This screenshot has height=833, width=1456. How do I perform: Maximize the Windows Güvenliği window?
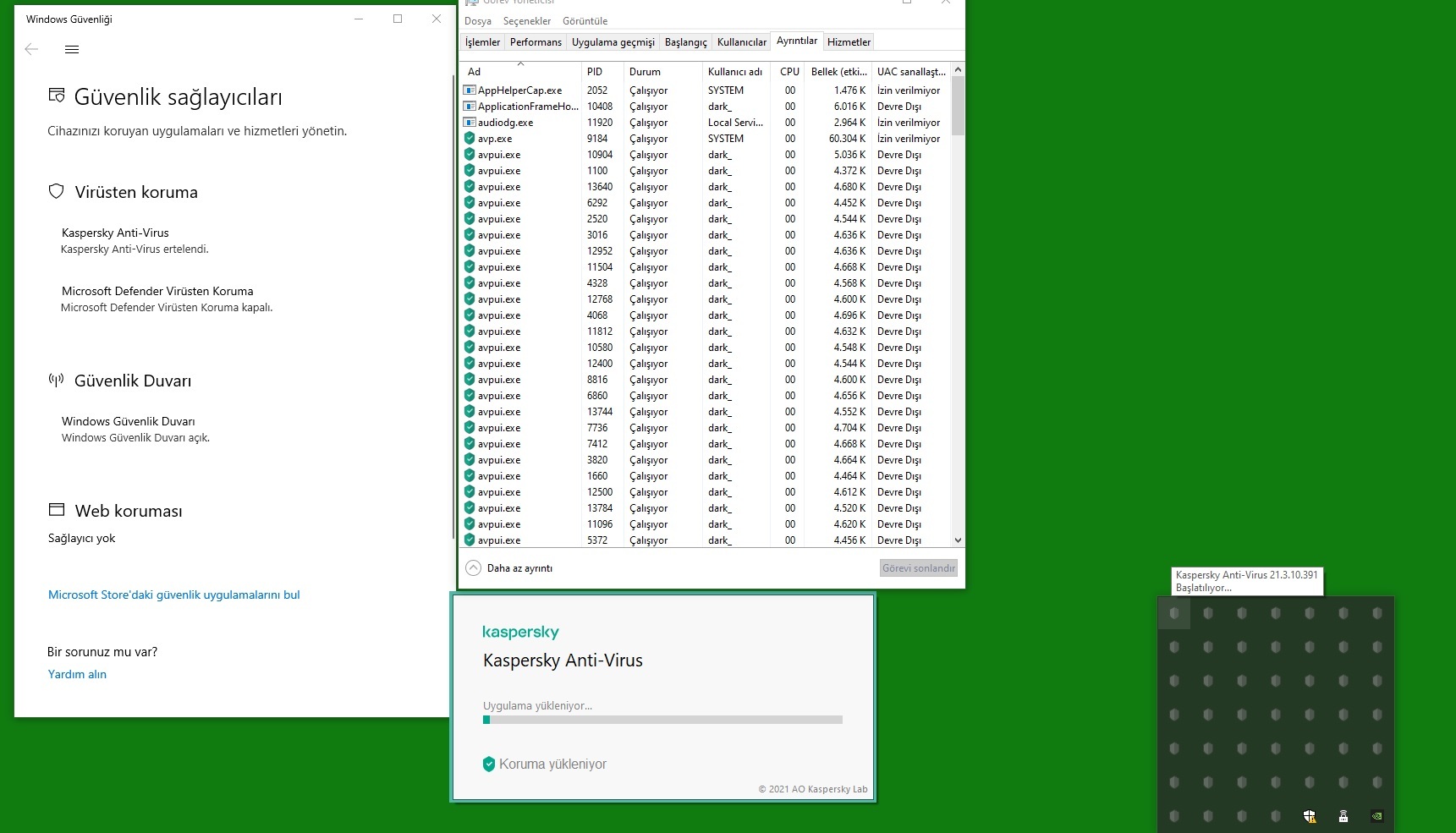(x=398, y=19)
